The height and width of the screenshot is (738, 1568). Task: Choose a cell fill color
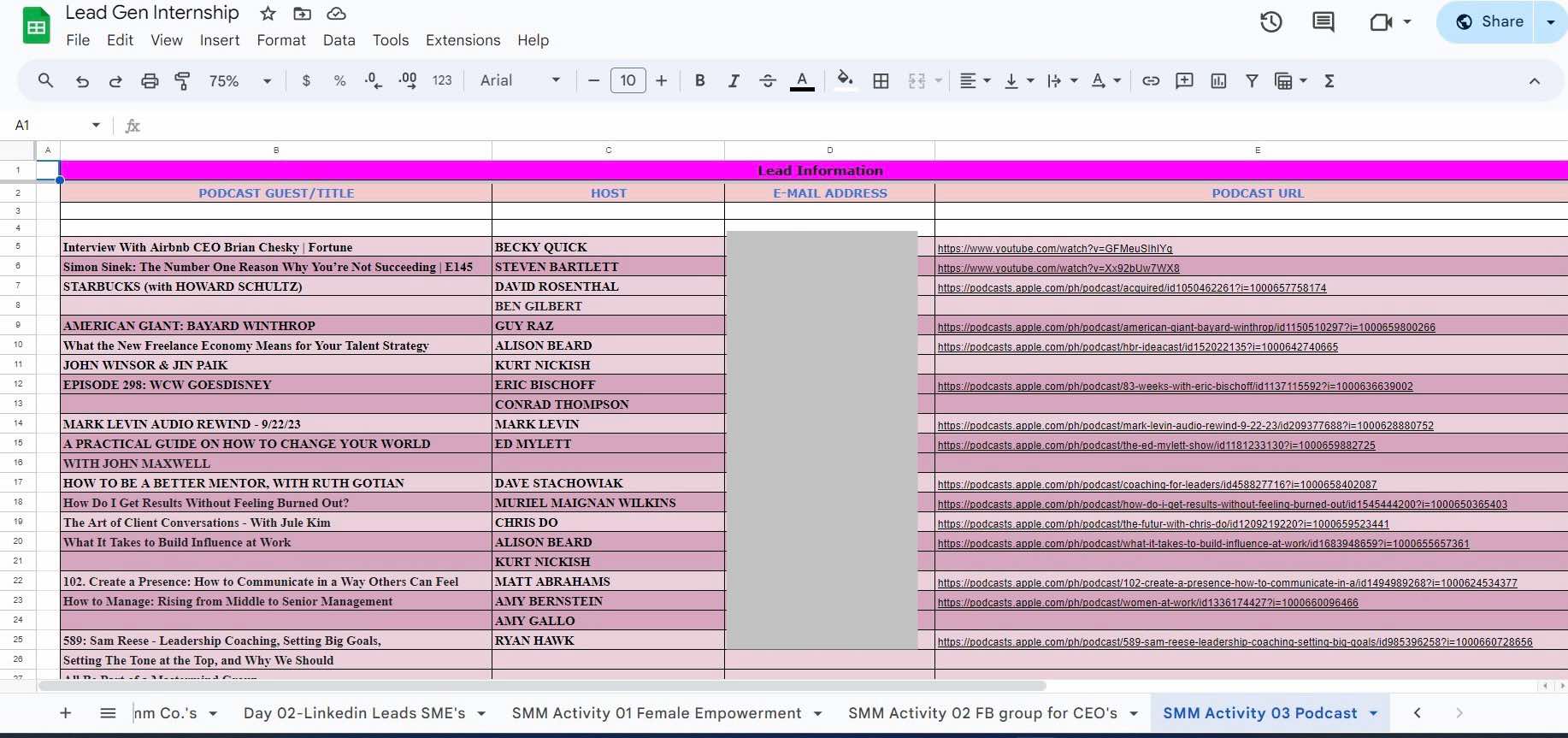click(x=845, y=81)
